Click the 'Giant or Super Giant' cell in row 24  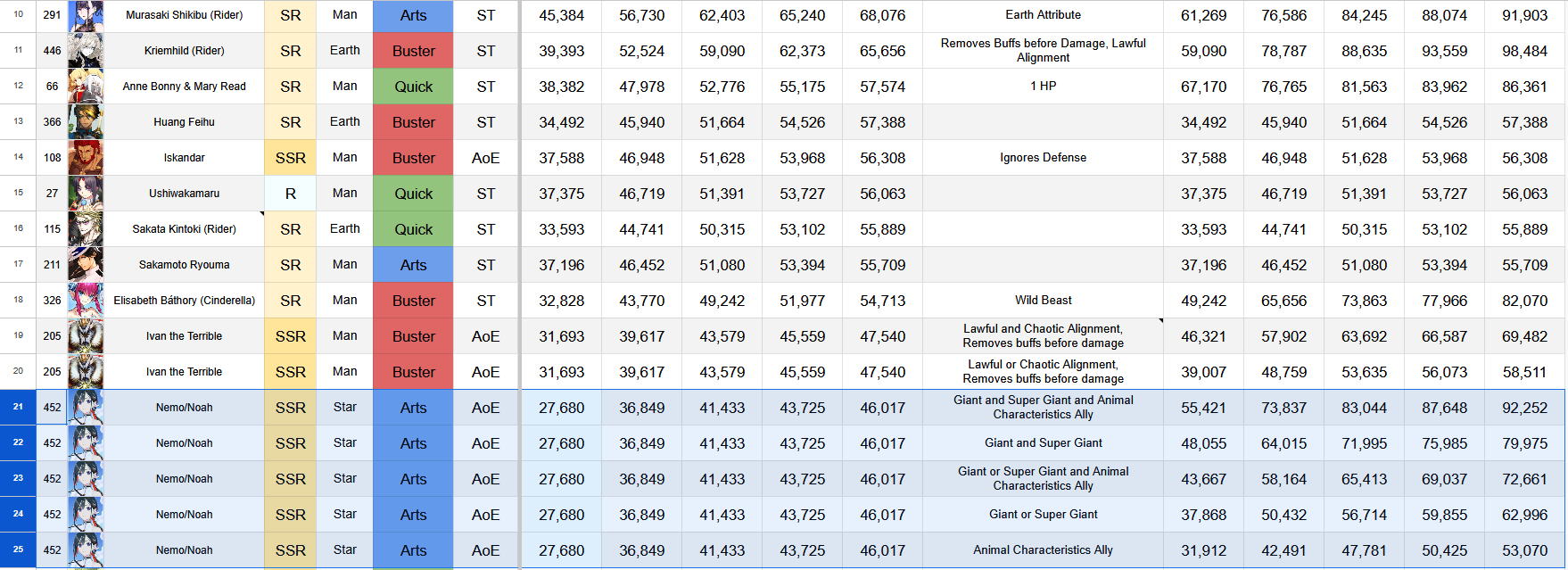pos(1043,515)
